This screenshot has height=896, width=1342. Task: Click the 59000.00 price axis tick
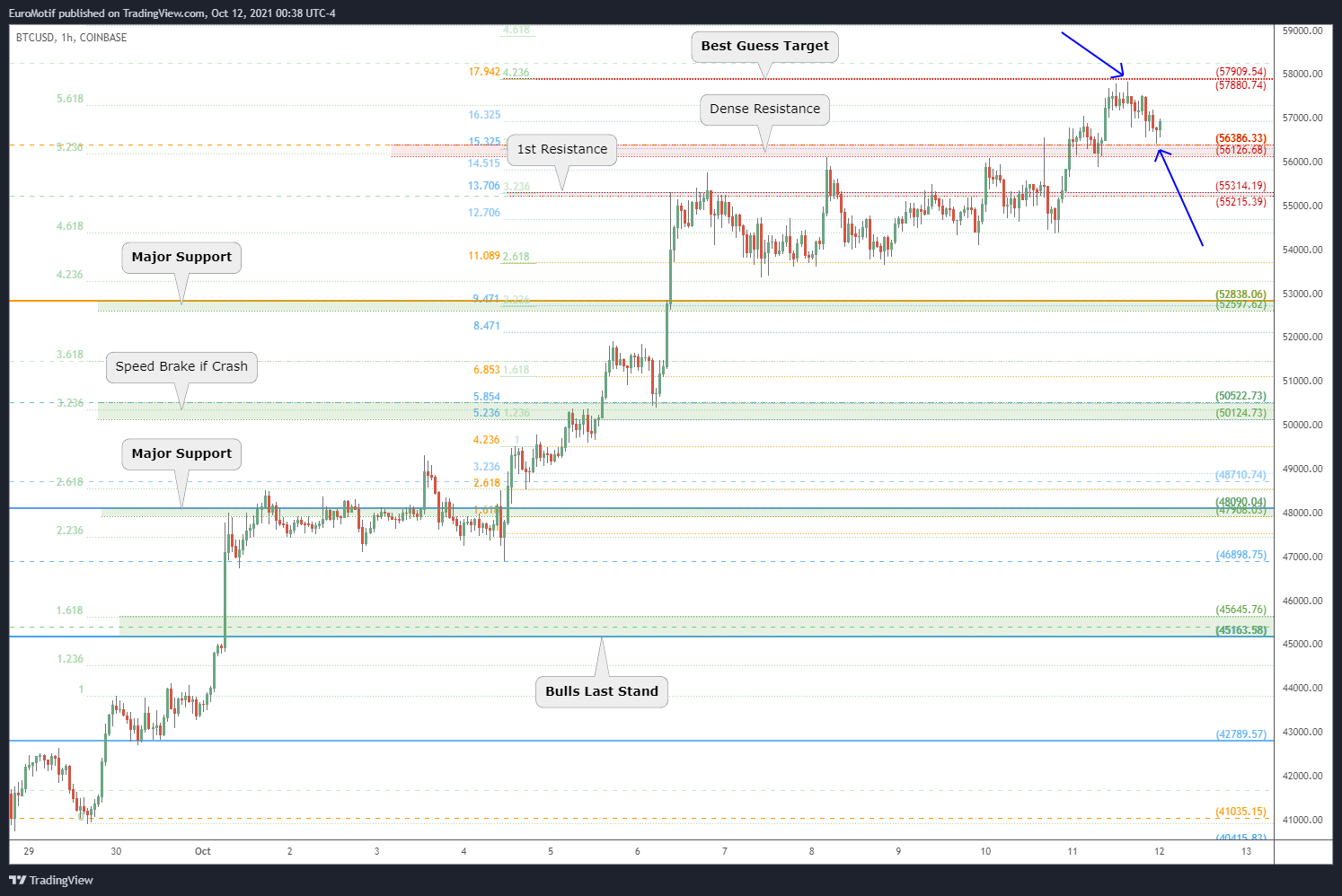click(1302, 31)
